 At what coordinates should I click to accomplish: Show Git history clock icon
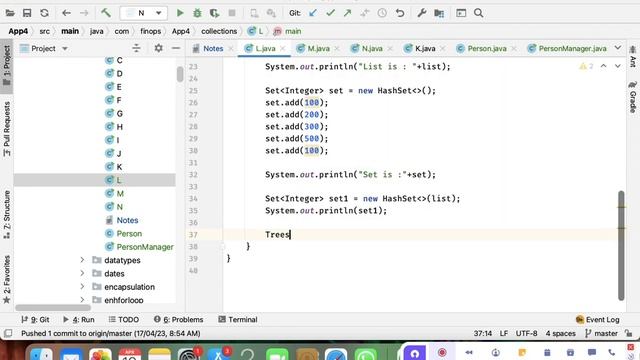pyautogui.click(x=382, y=13)
